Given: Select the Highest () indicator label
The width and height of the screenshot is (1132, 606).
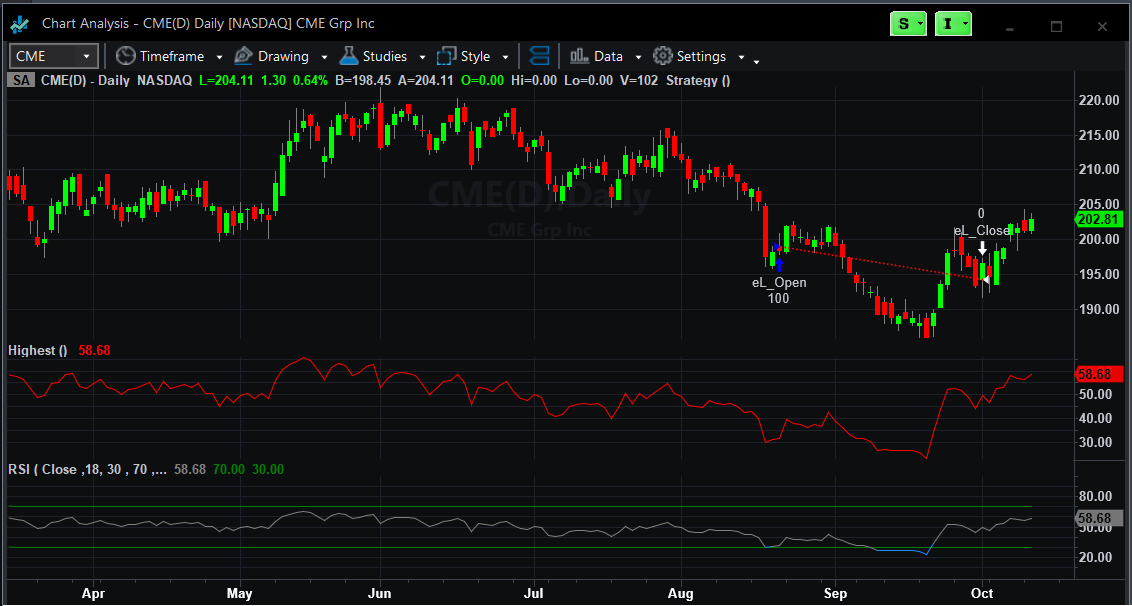Looking at the screenshot, I should [37, 350].
